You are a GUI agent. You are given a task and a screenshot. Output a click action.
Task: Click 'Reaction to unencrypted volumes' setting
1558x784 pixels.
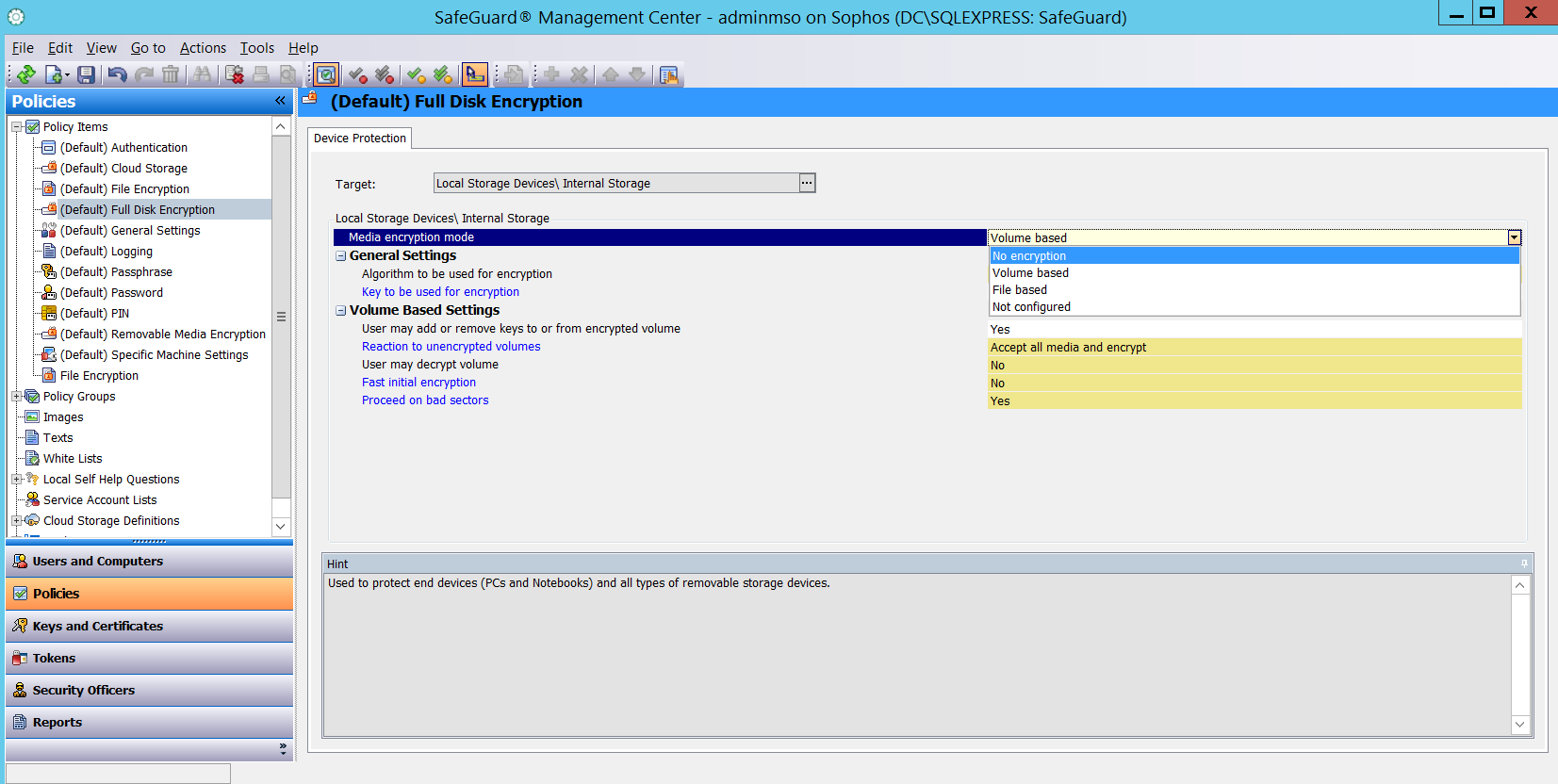[x=451, y=347]
